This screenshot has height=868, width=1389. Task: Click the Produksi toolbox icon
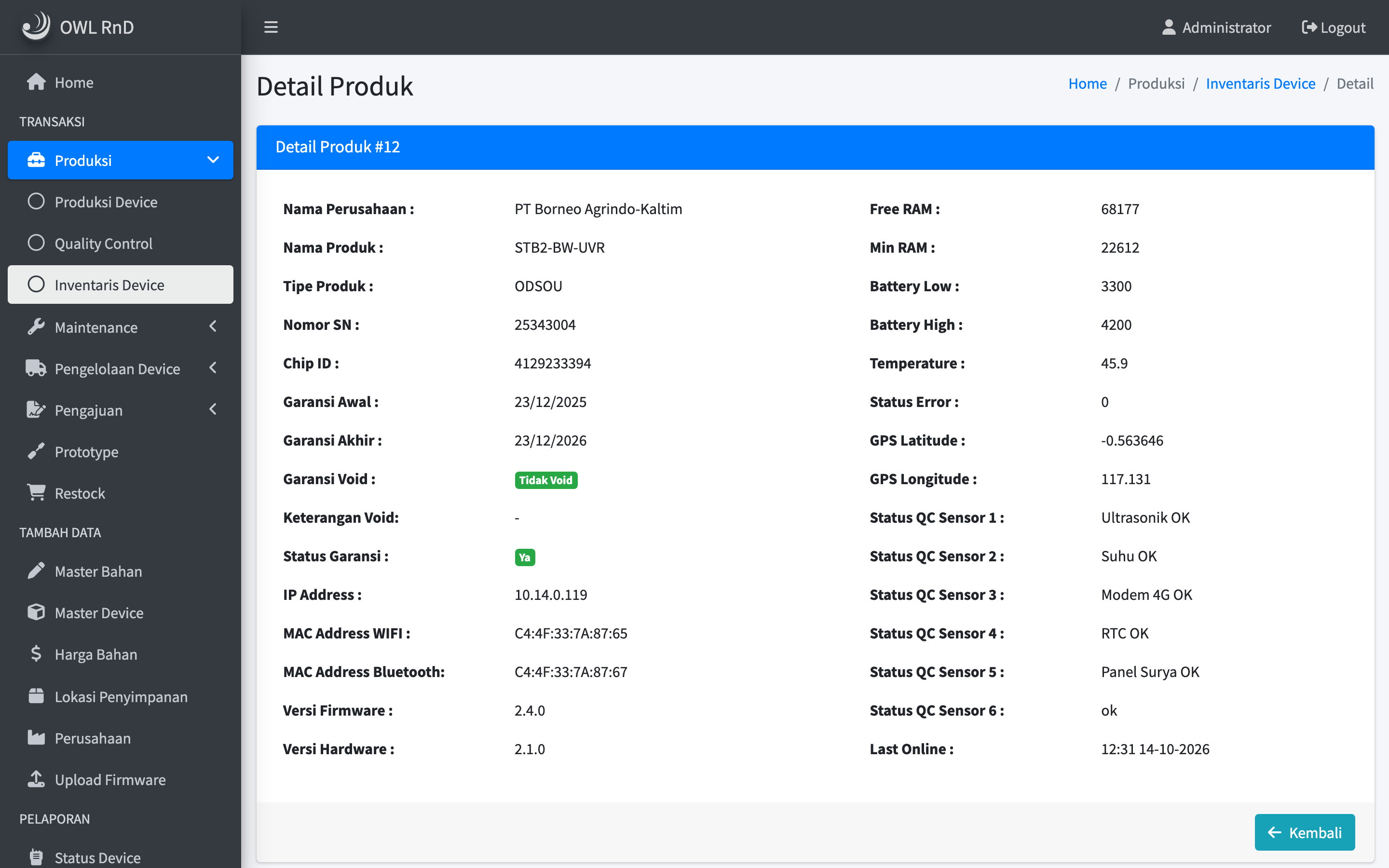(36, 160)
